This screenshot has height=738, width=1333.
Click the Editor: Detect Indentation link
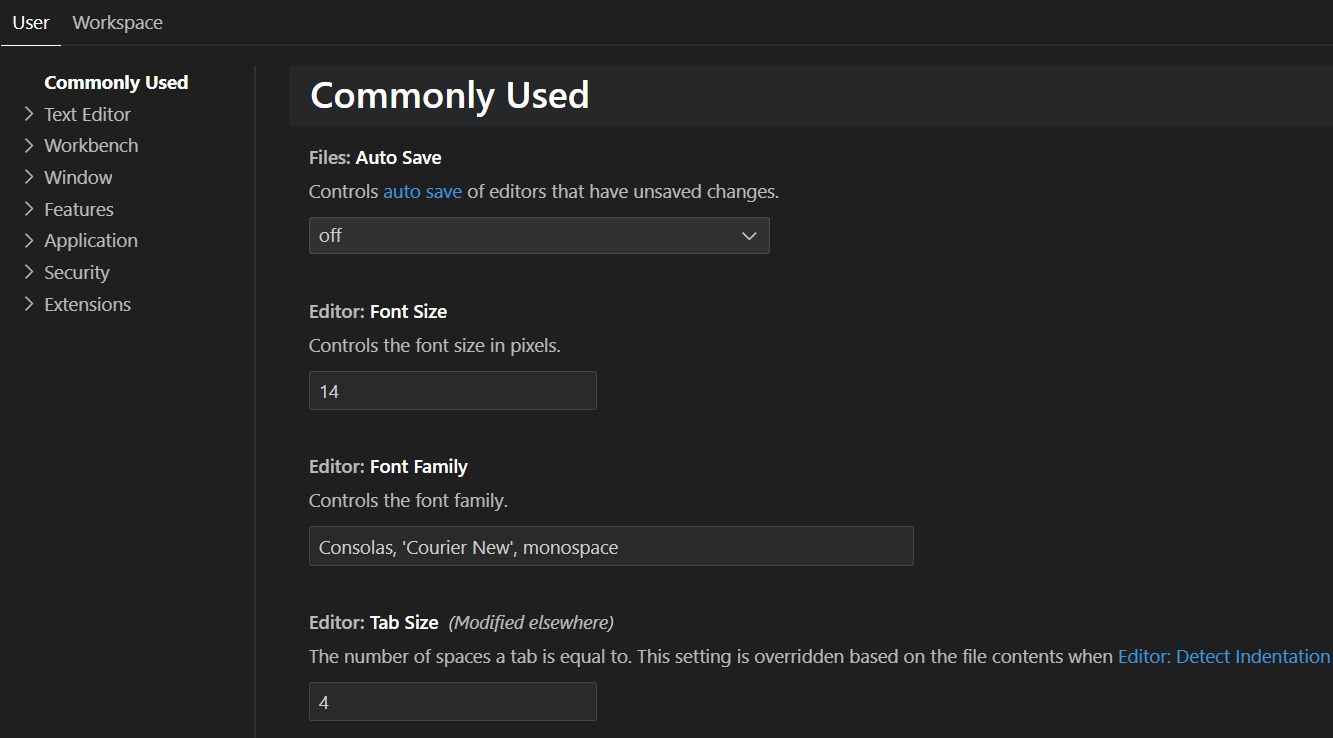[x=1223, y=656]
